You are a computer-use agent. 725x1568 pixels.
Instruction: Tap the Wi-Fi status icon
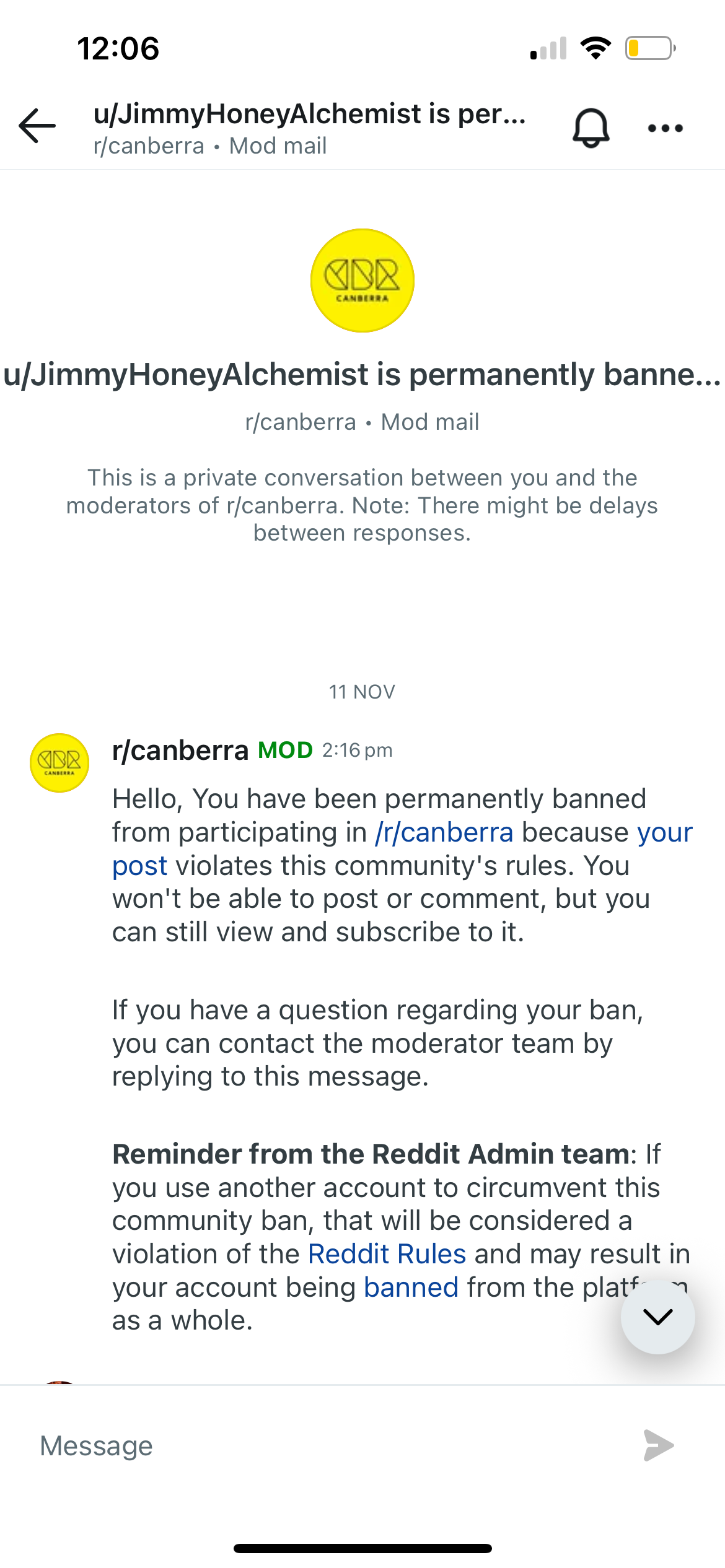click(x=595, y=48)
